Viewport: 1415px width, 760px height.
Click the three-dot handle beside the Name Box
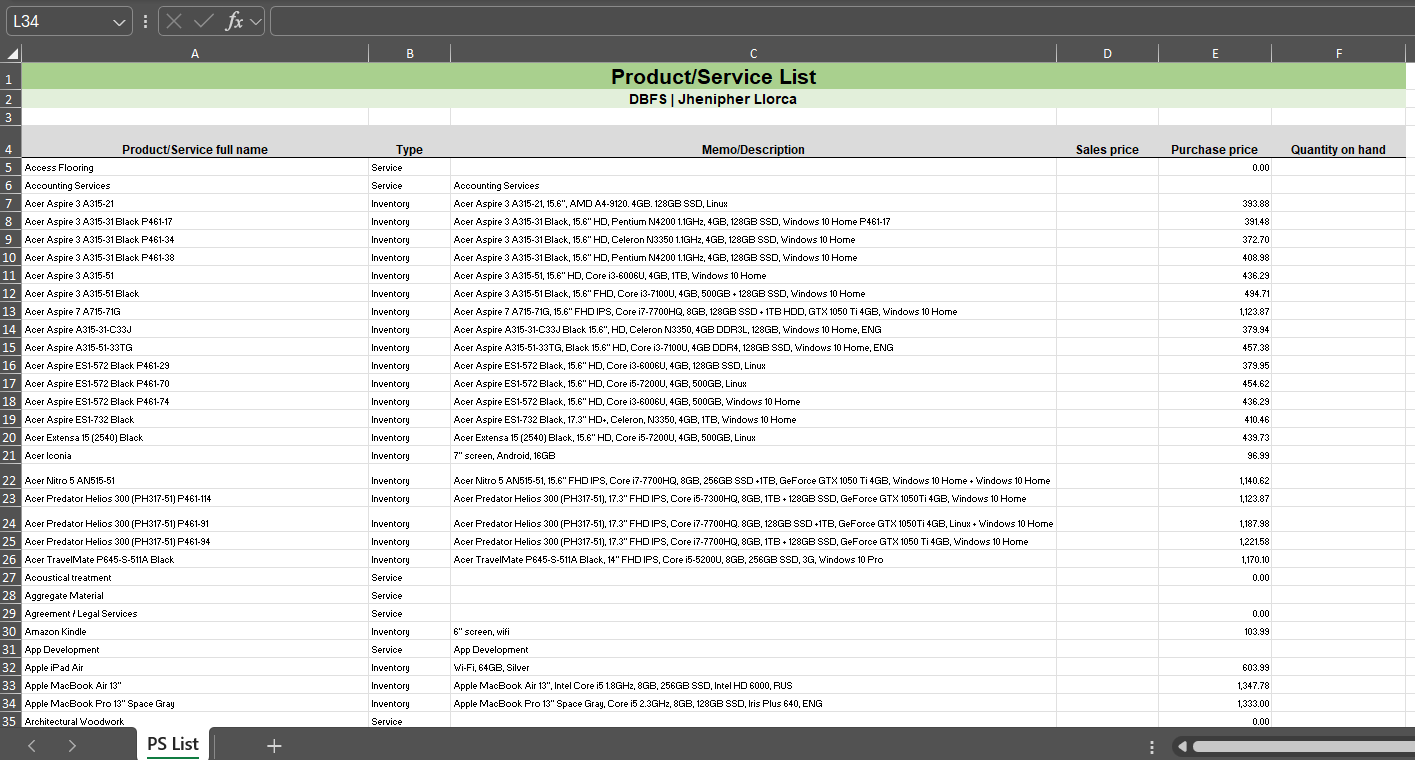point(146,21)
